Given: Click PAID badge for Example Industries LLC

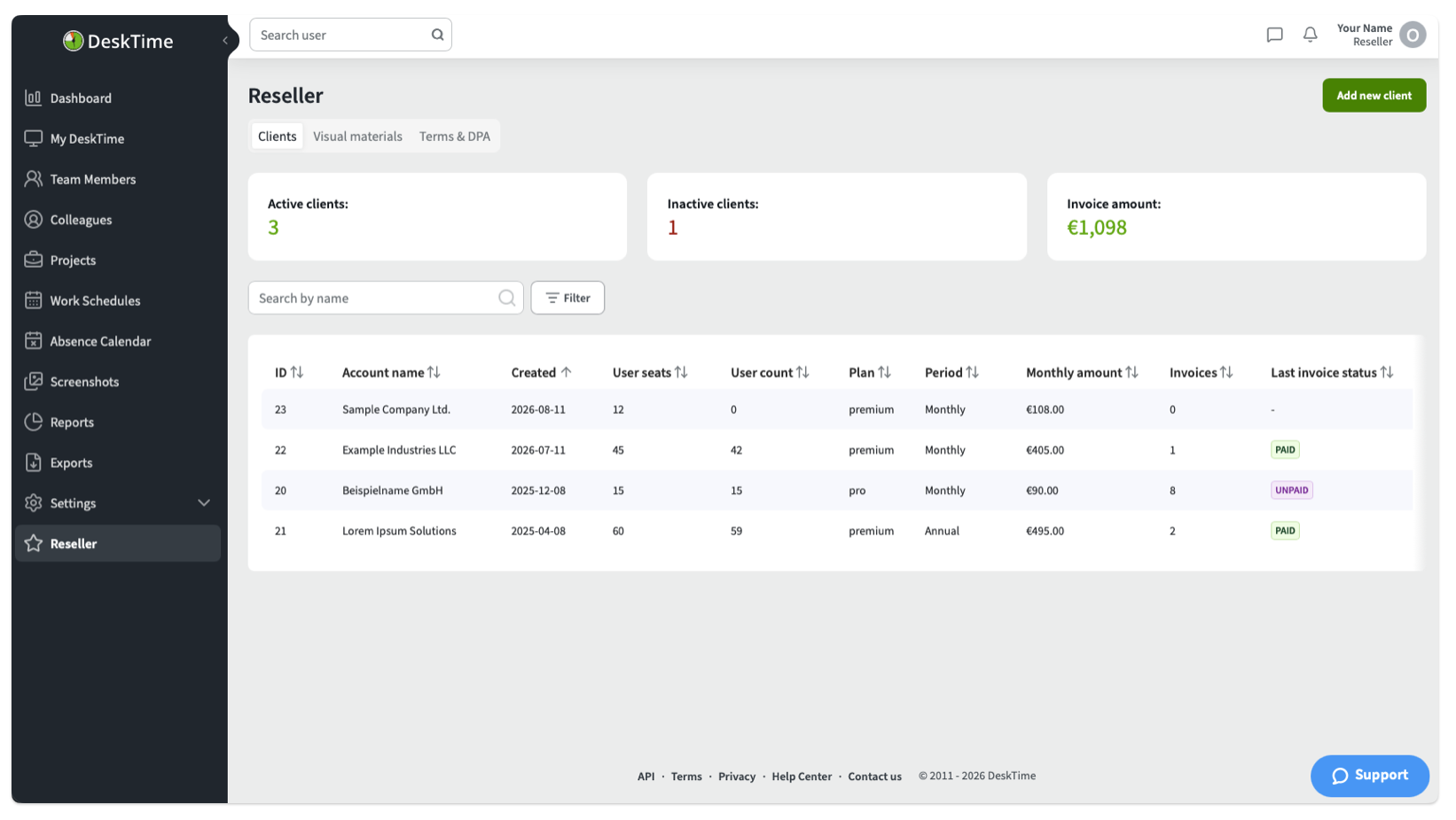Looking at the screenshot, I should 1285,449.
